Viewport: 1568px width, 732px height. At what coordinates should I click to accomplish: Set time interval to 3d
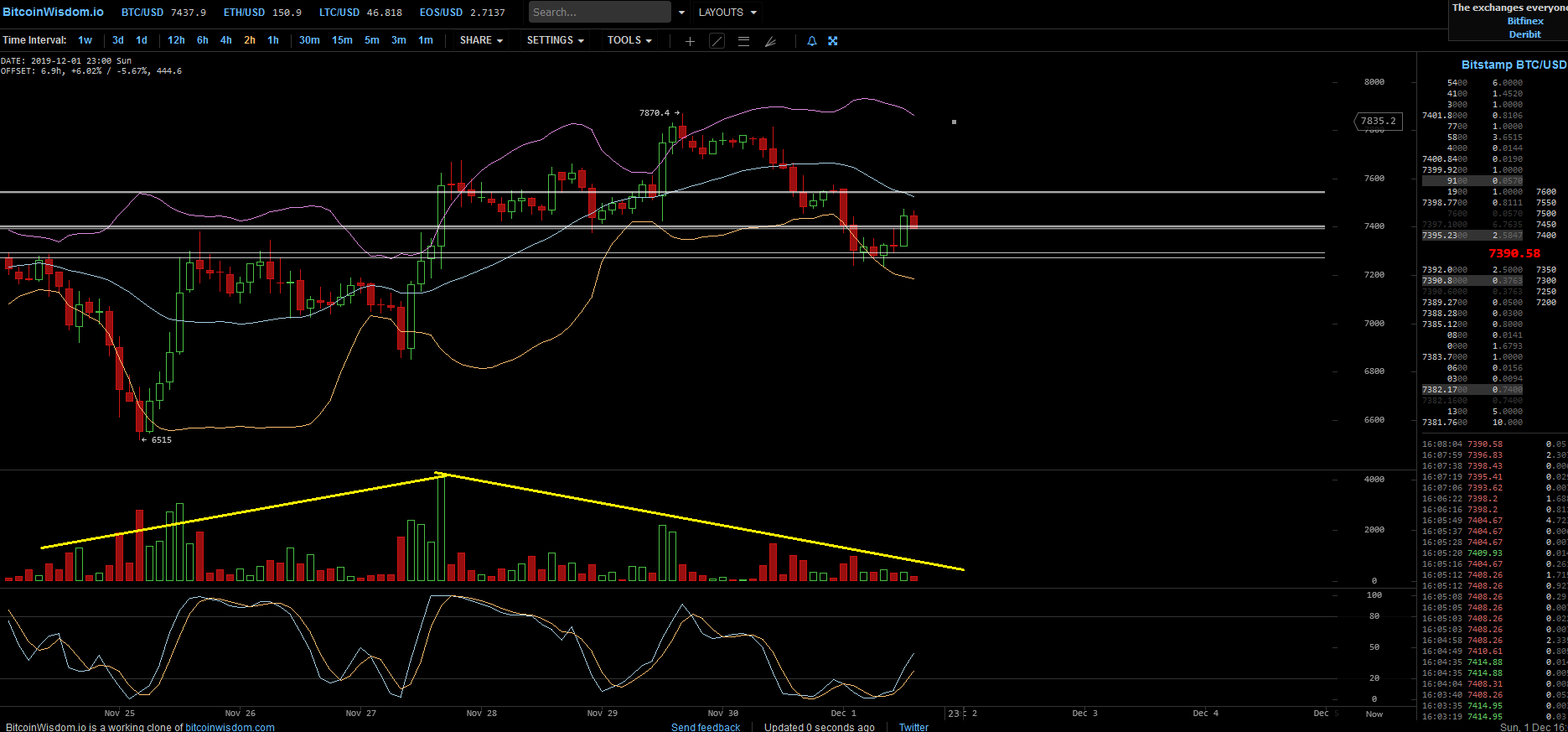tap(118, 40)
